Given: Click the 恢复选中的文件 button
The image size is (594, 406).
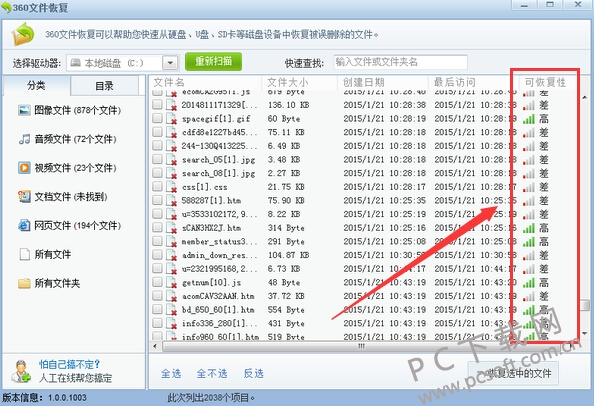Looking at the screenshot, I should click(x=513, y=373).
